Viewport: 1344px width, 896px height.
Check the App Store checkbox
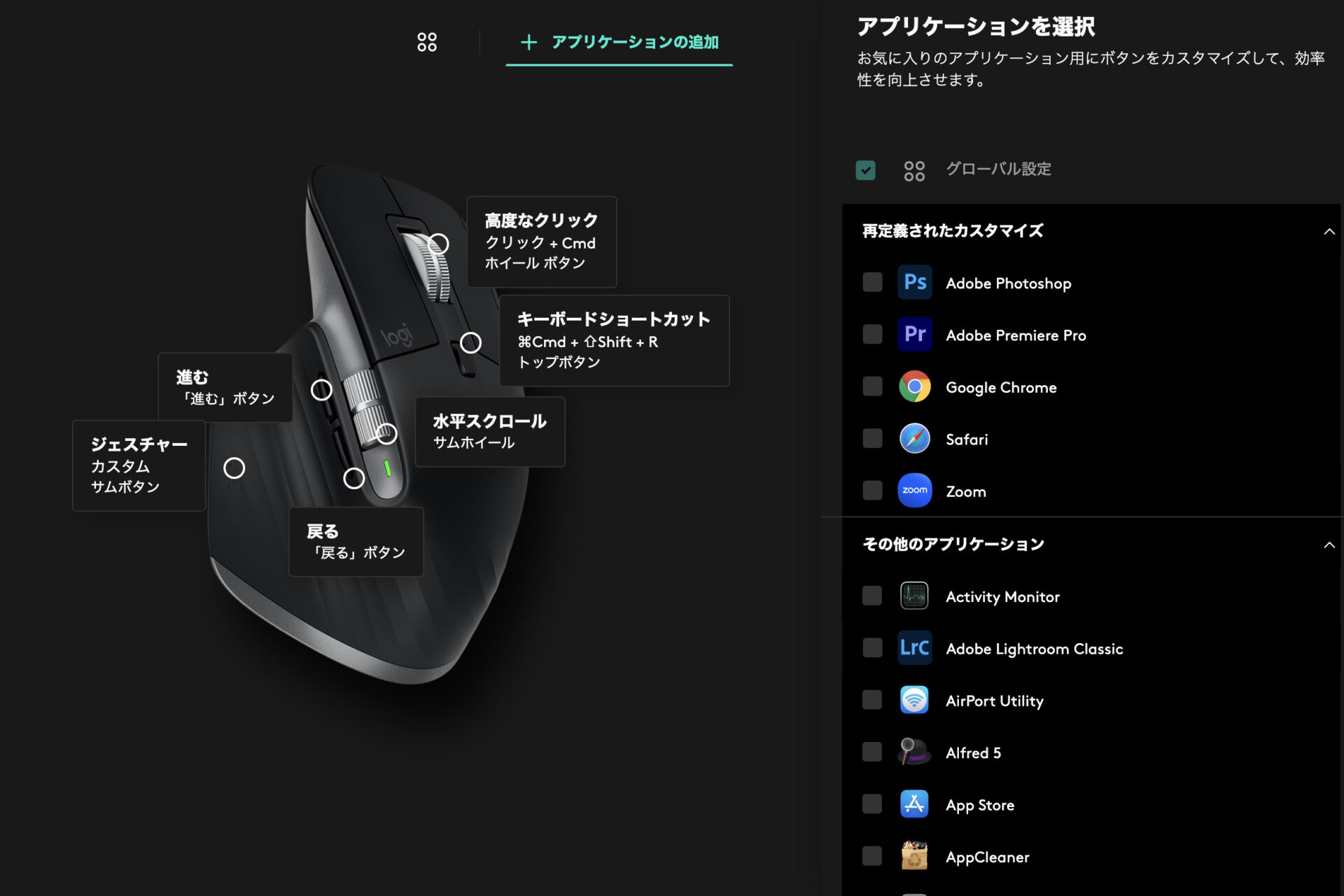pos(872,804)
